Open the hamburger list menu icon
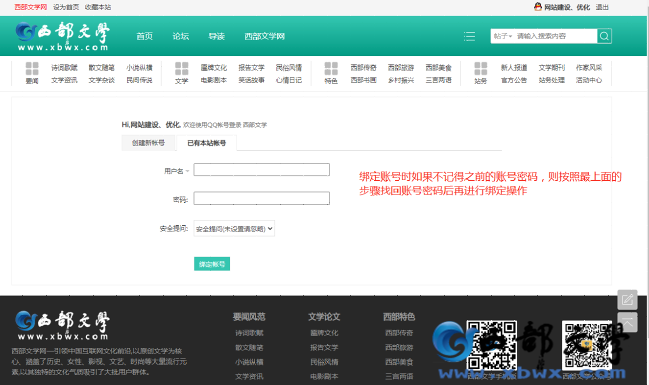649x385 pixels. 469,36
